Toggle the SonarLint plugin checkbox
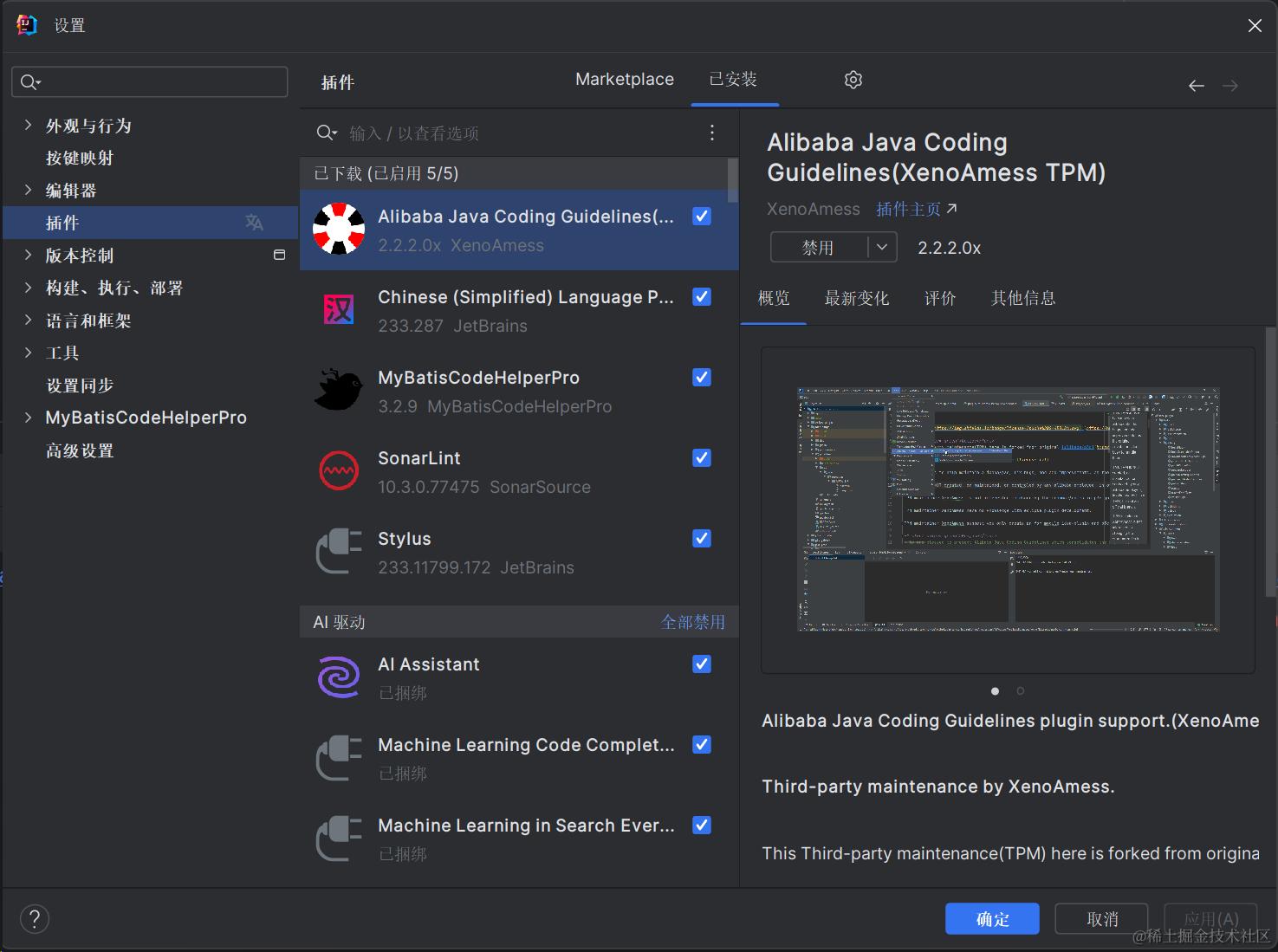The height and width of the screenshot is (952, 1278). tap(702, 458)
